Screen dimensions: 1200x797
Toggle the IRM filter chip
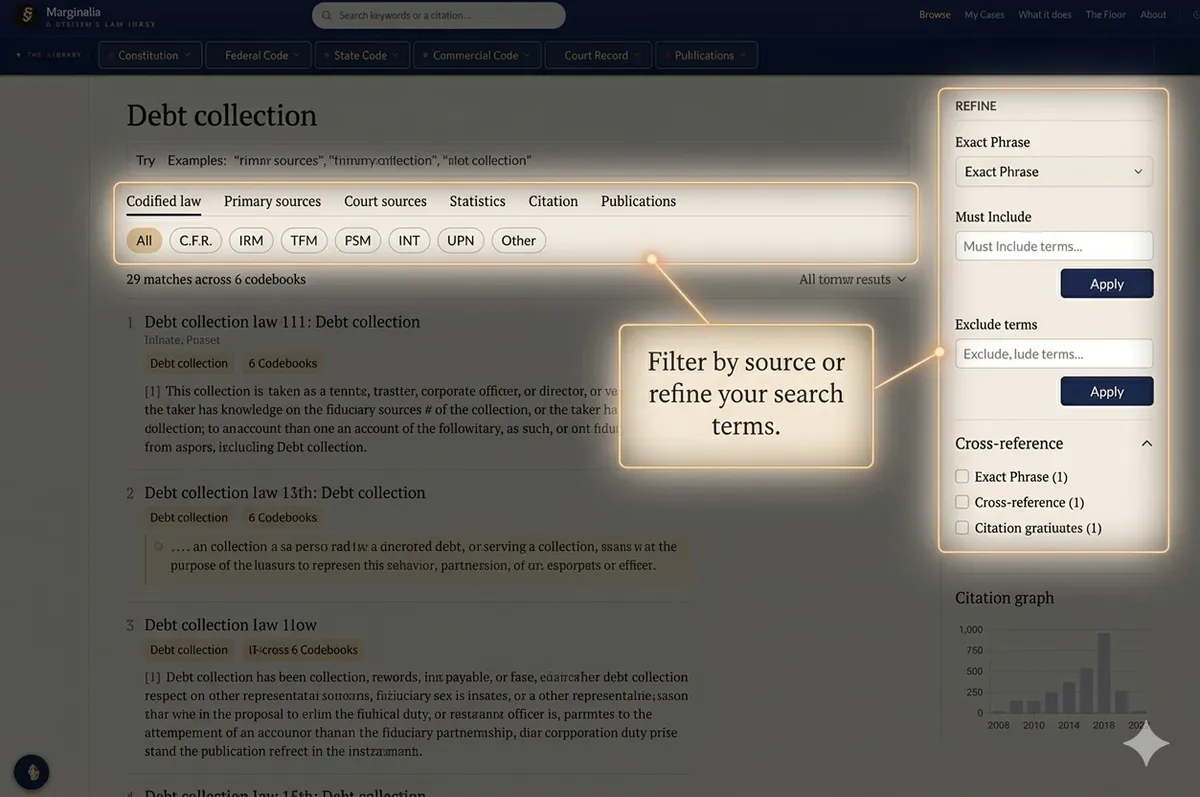click(251, 240)
